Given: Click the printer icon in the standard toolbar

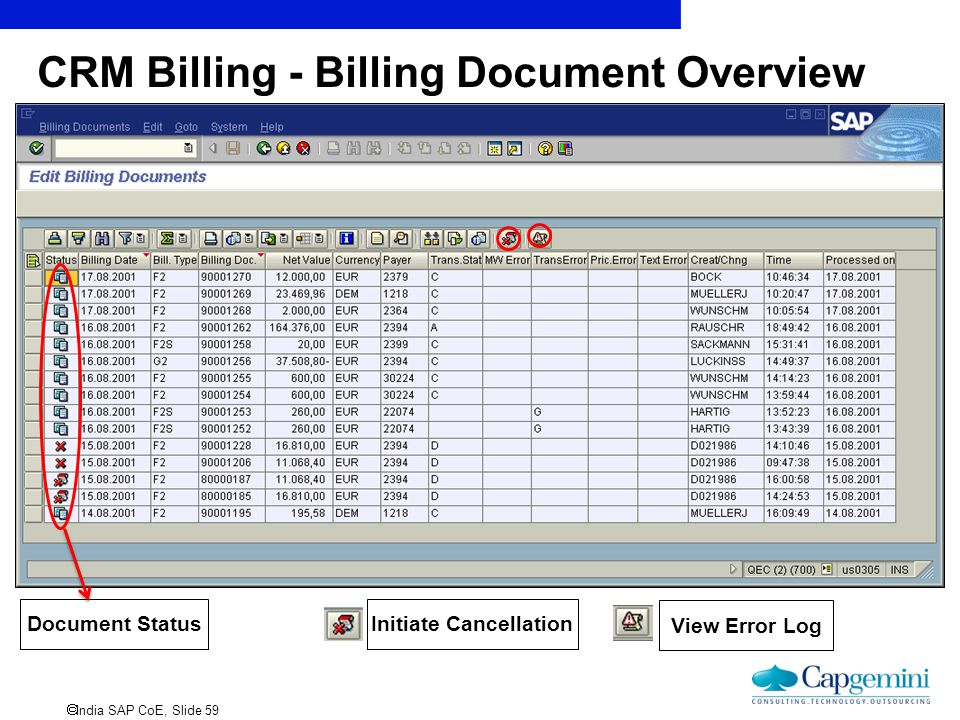Looking at the screenshot, I should (334, 148).
